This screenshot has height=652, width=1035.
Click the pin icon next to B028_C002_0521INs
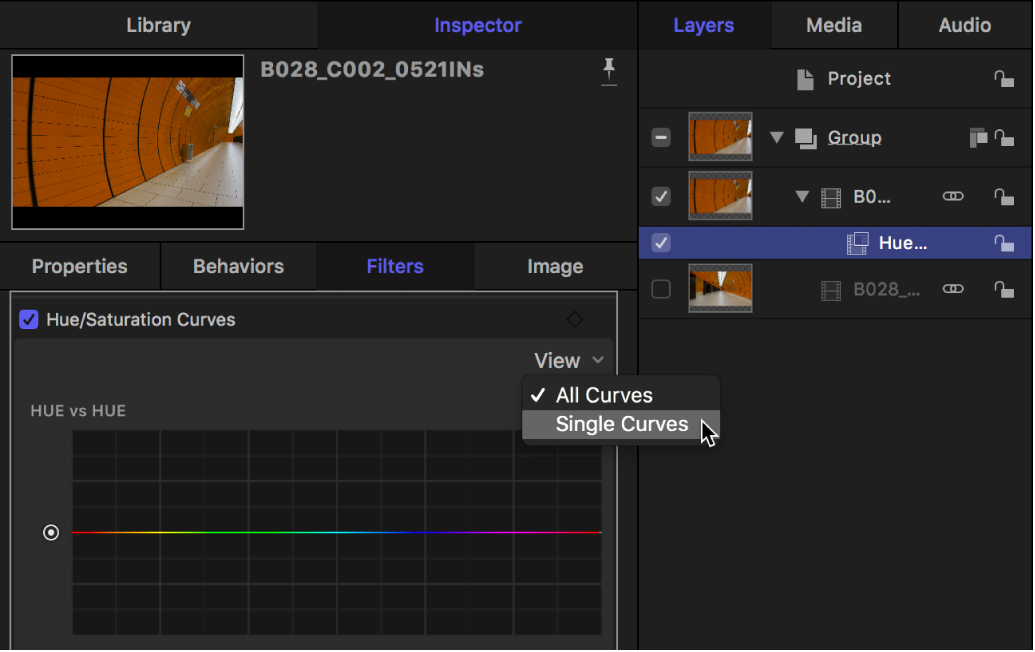pos(609,72)
